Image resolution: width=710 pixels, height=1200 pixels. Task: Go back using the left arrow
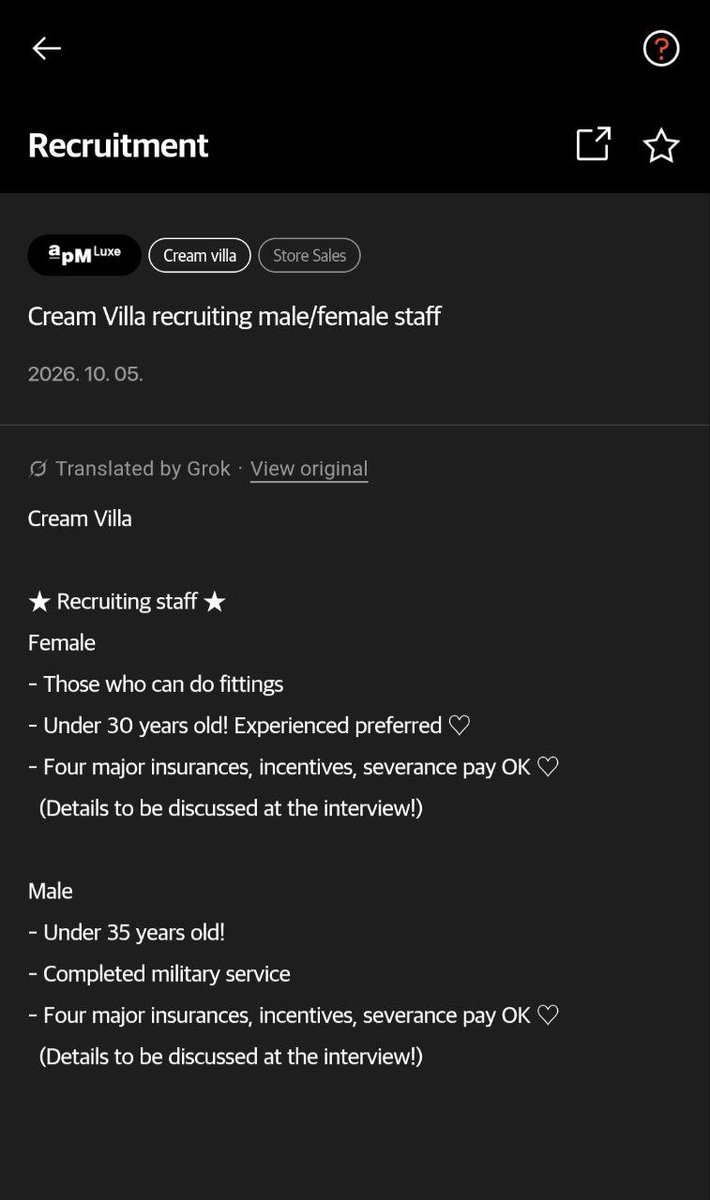(47, 48)
